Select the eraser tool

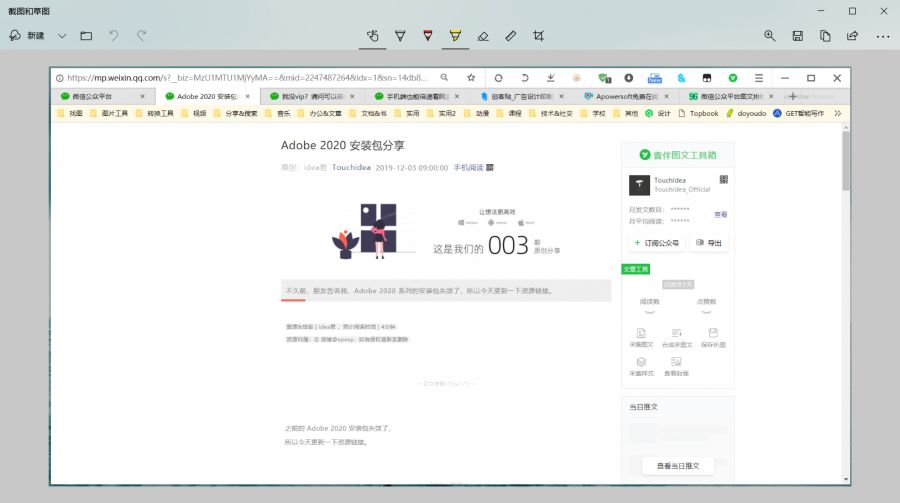tap(483, 36)
